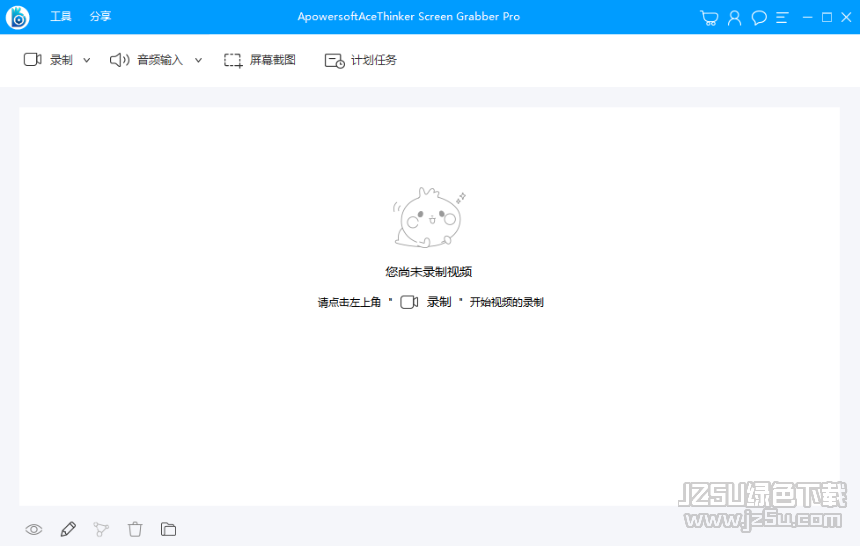Click 请点击左上角 hint text
This screenshot has width=860, height=546.
pos(349,302)
